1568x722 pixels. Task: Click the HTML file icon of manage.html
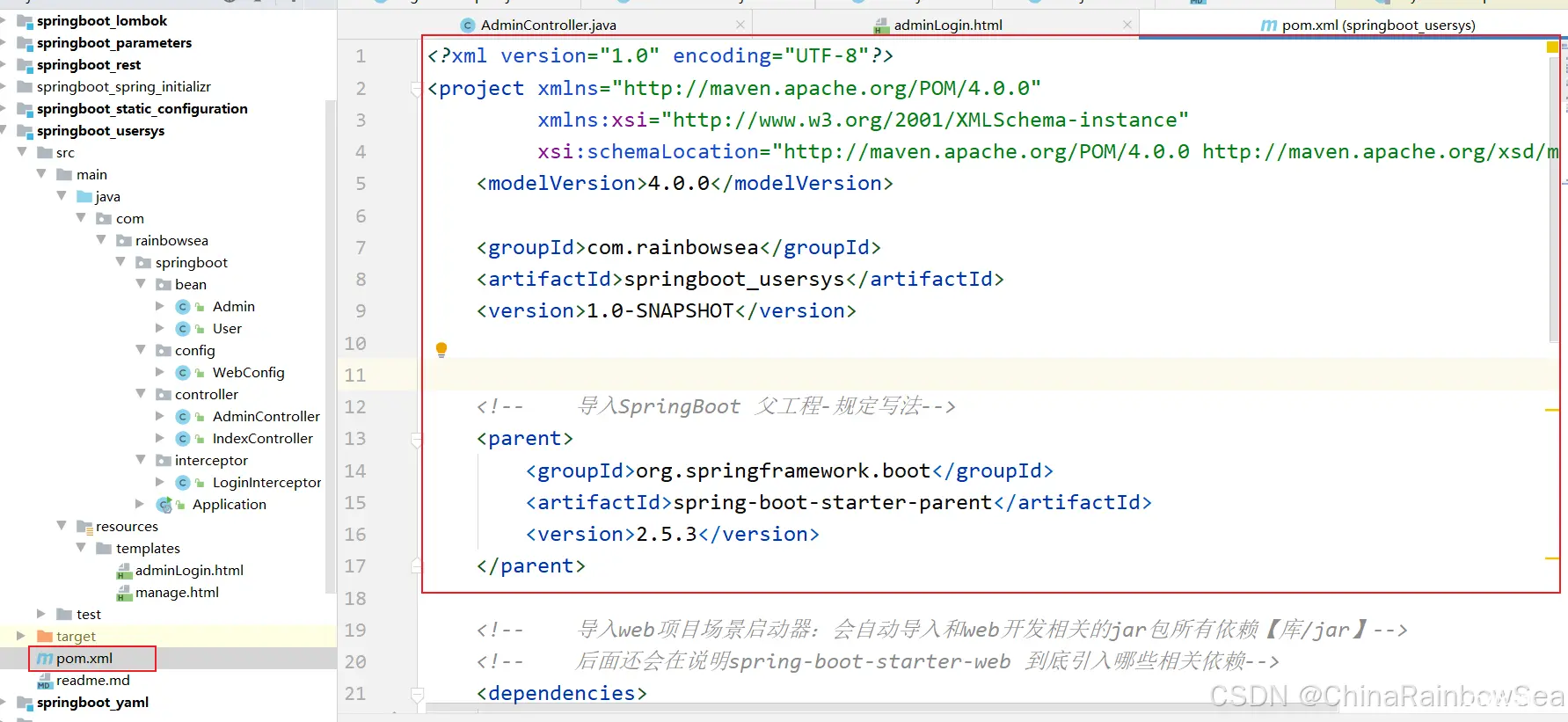[x=124, y=593]
